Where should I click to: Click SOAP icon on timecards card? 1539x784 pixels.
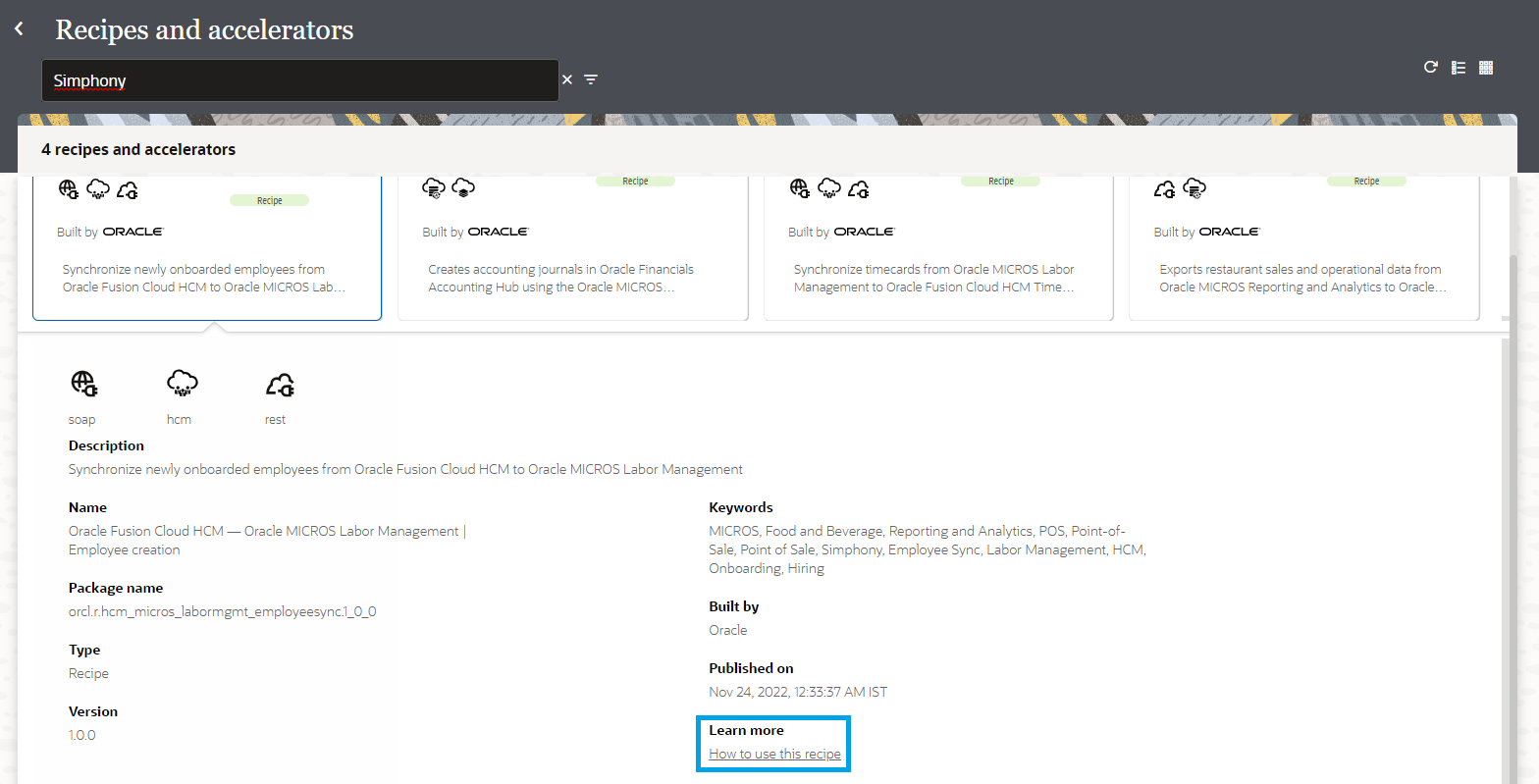pyautogui.click(x=800, y=187)
